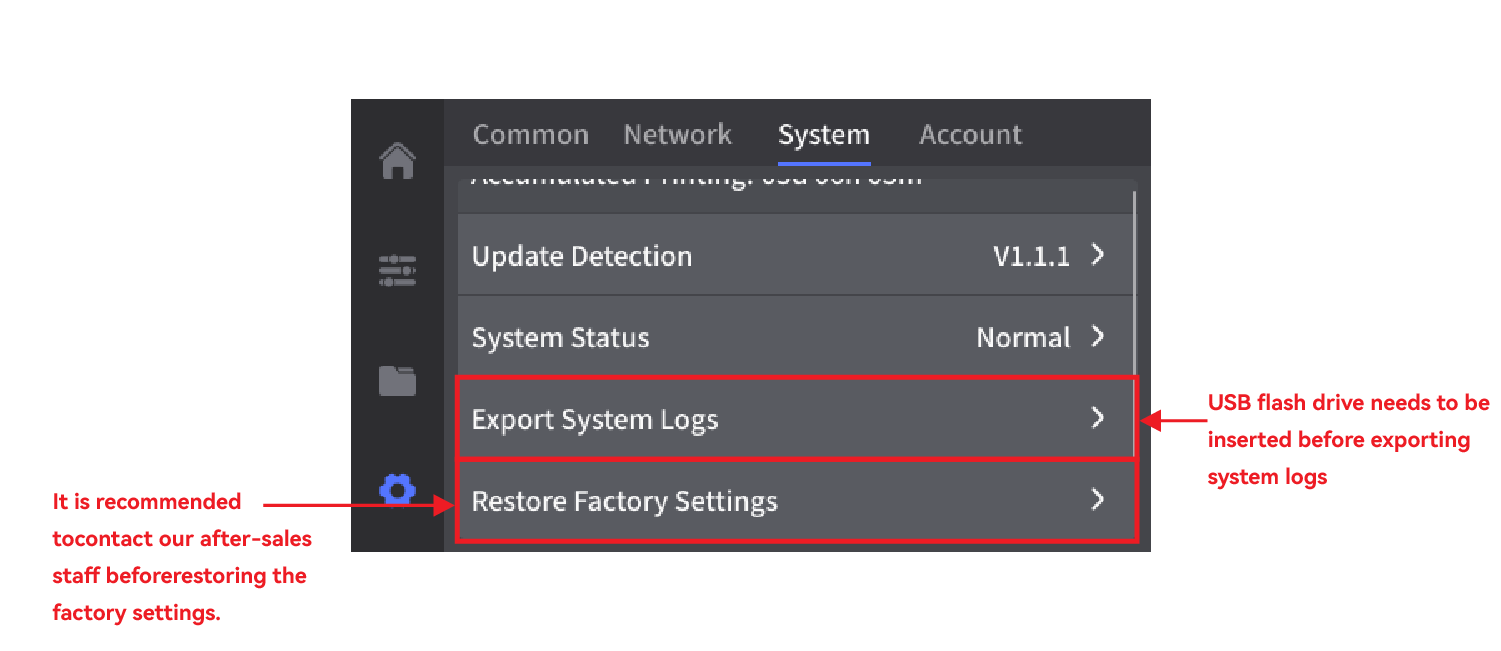Click the V1.1.1 version label

tap(1031, 256)
